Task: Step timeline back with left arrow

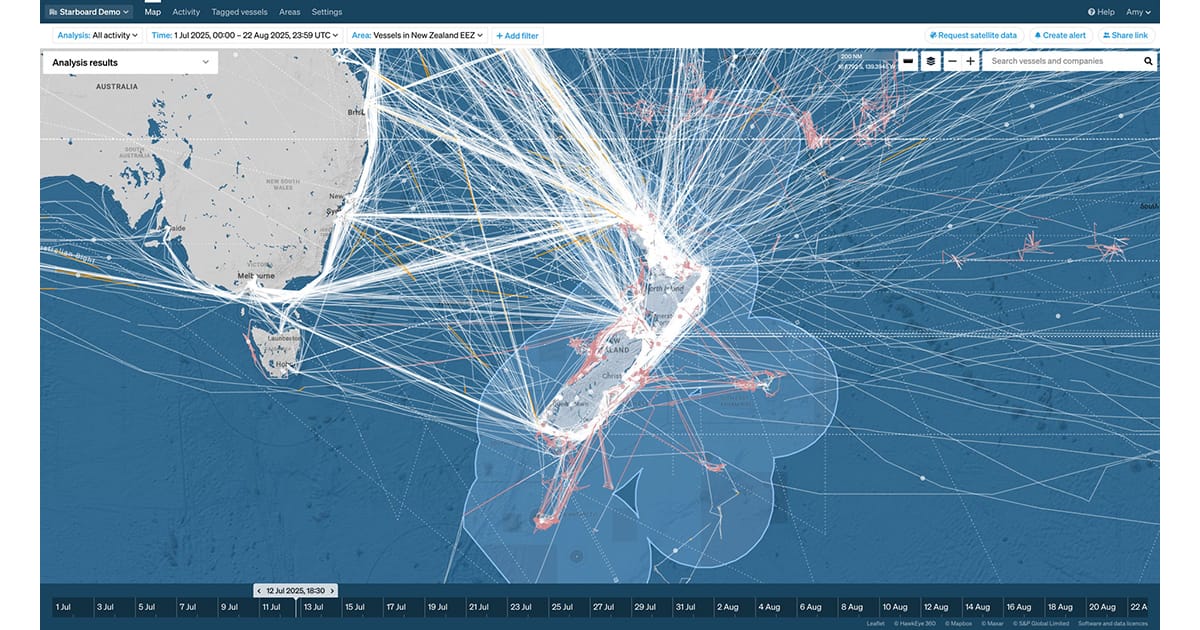Action: (x=259, y=591)
